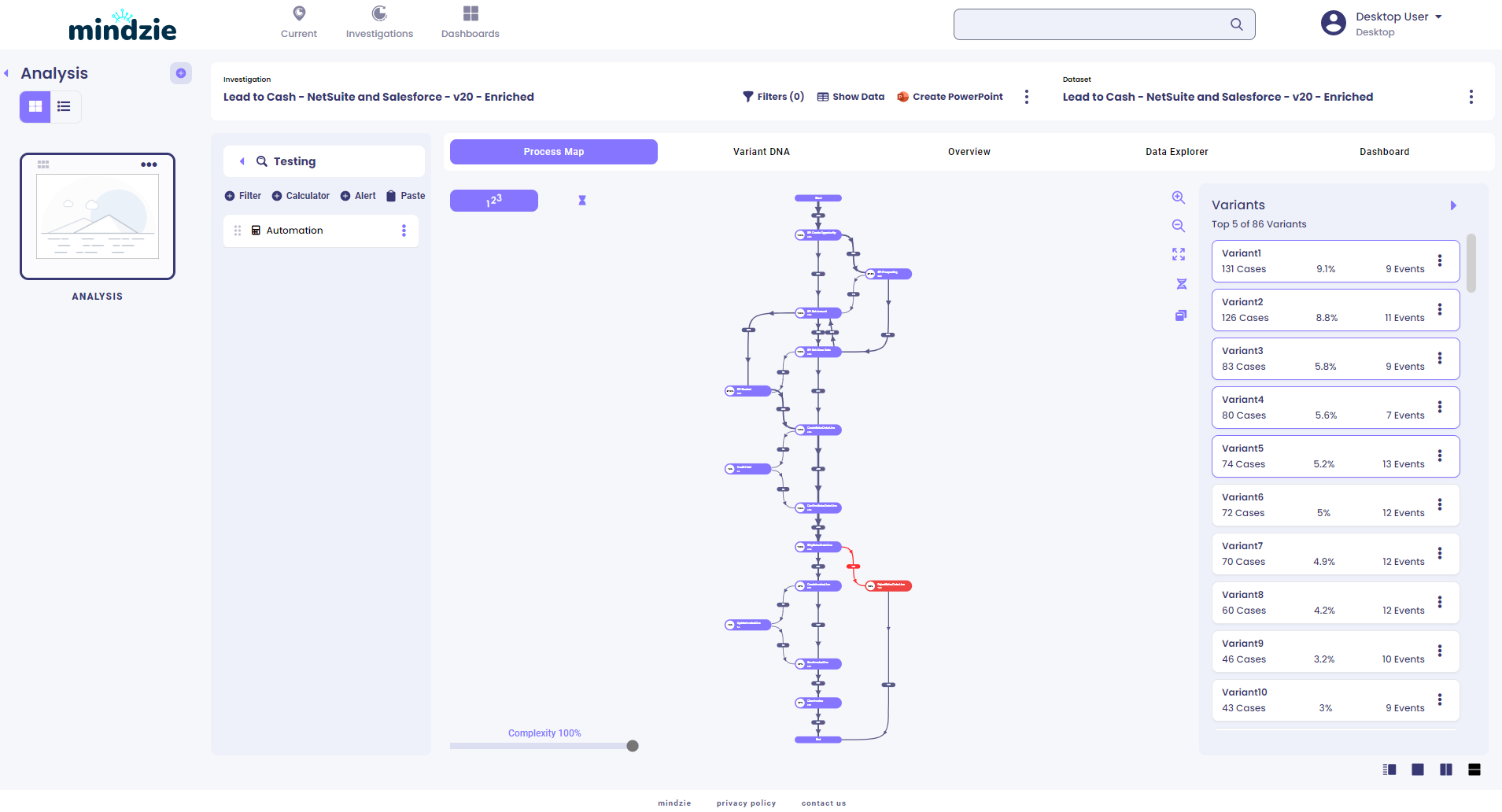
Task: Click the Complexity slider handle
Action: pyautogui.click(x=633, y=746)
